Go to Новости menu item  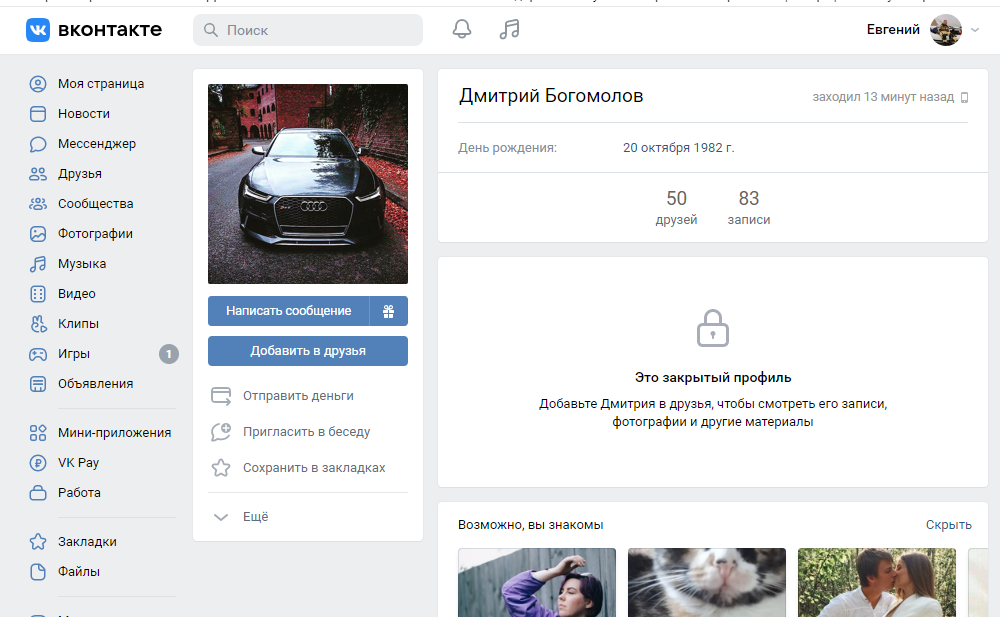click(x=84, y=114)
